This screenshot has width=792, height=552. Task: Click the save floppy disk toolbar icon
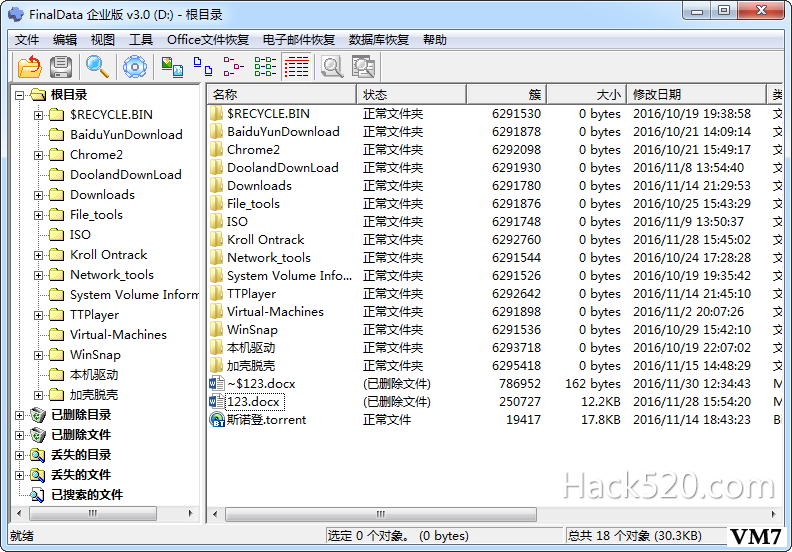[61, 67]
